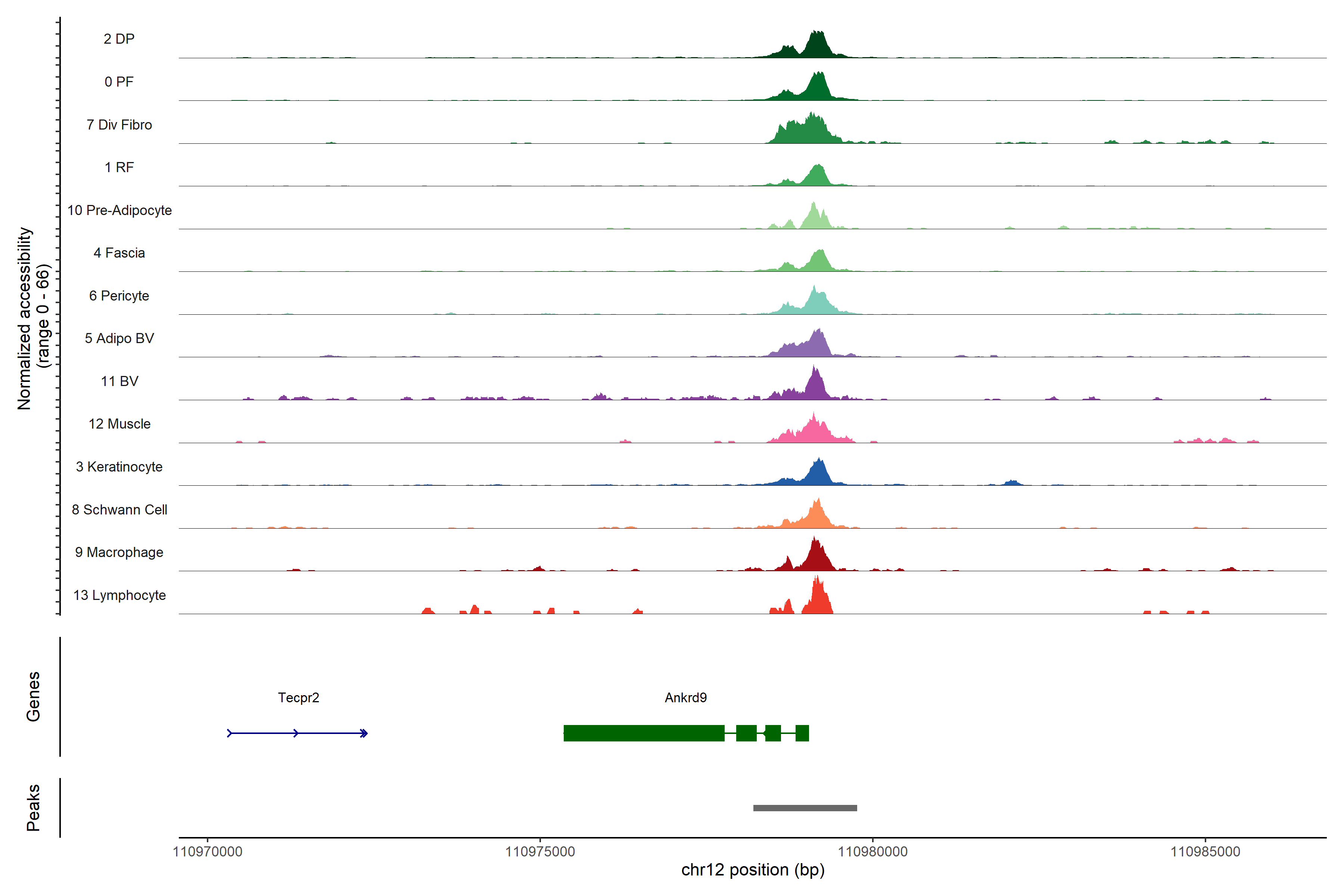This screenshot has width=1344, height=896.
Task: Click the Ankrd9 gene label
Action: pyautogui.click(x=685, y=698)
